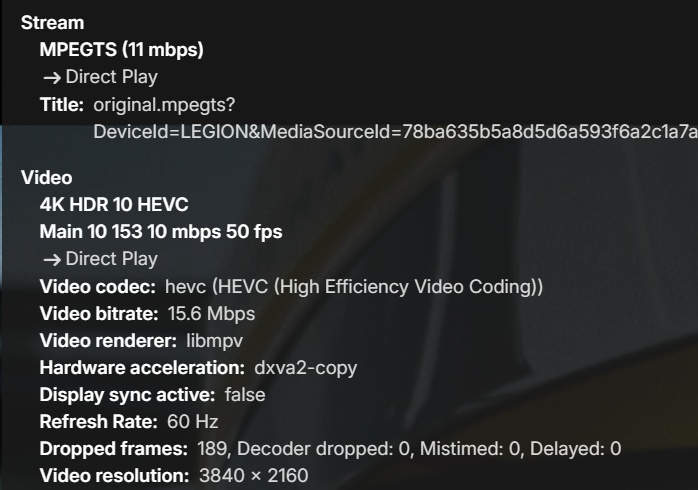Click the arrow icon under the MPEGTS stream

coord(51,77)
